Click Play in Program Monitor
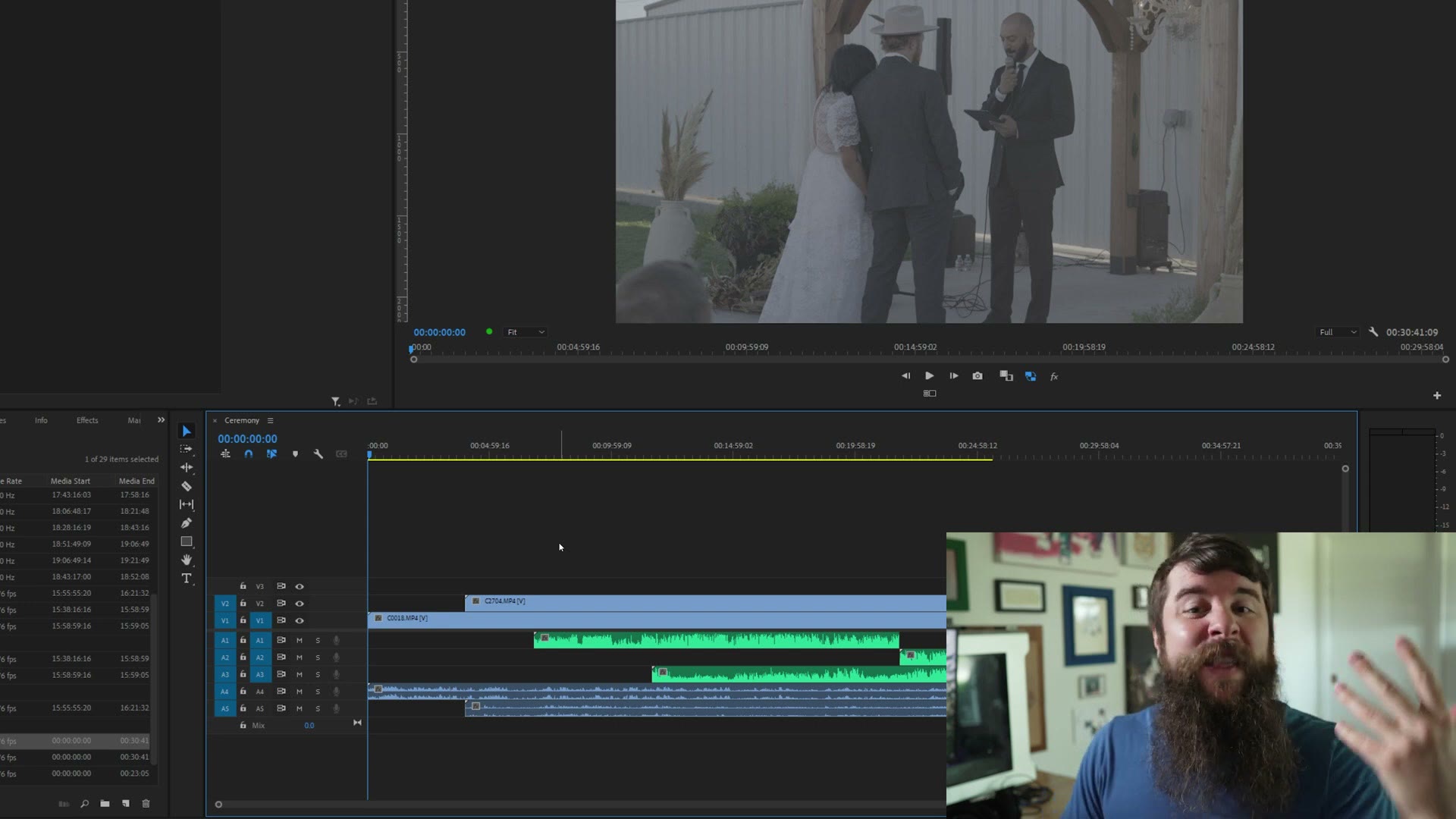This screenshot has width=1456, height=819. (x=929, y=376)
